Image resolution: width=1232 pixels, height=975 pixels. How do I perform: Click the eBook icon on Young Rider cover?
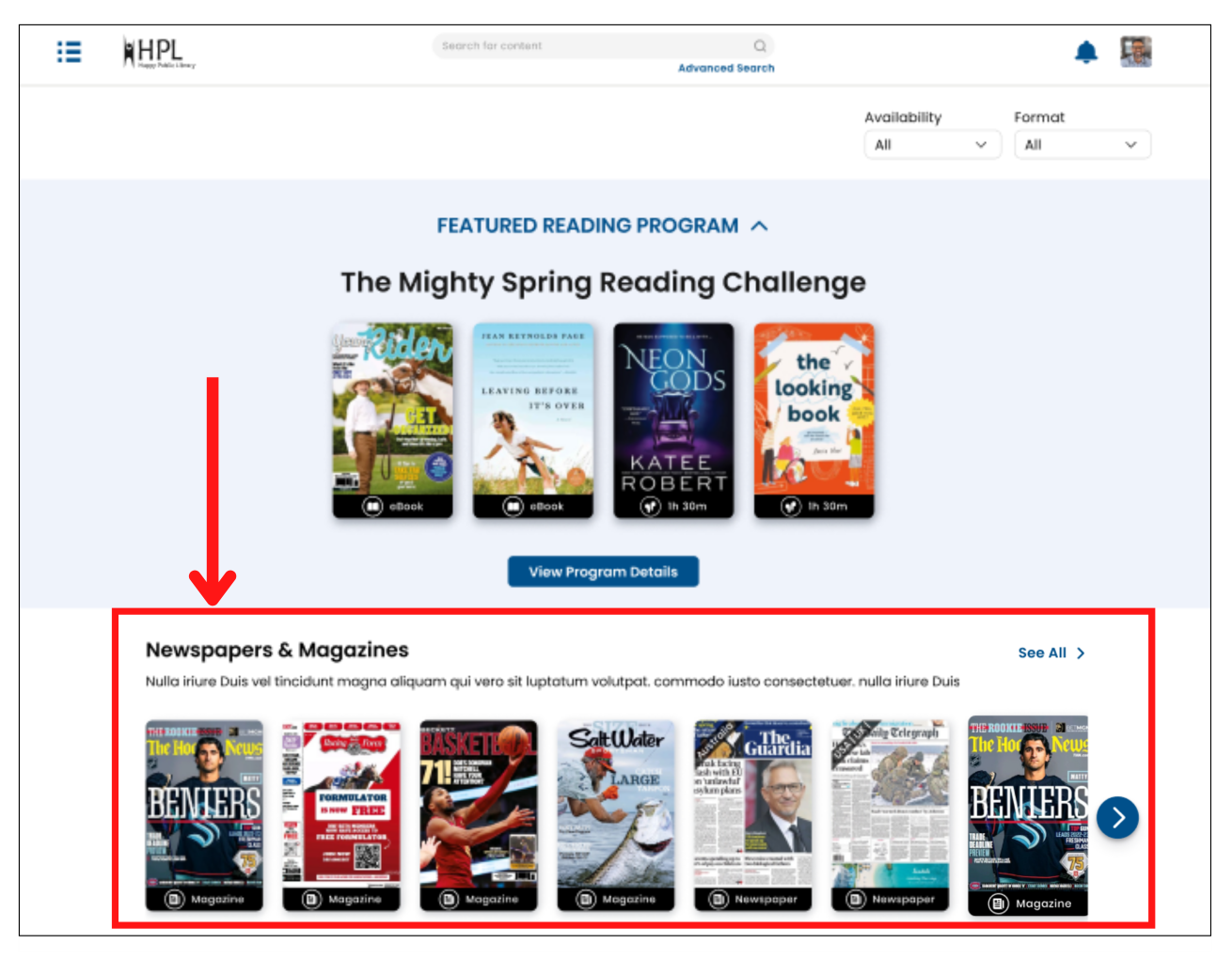click(372, 506)
